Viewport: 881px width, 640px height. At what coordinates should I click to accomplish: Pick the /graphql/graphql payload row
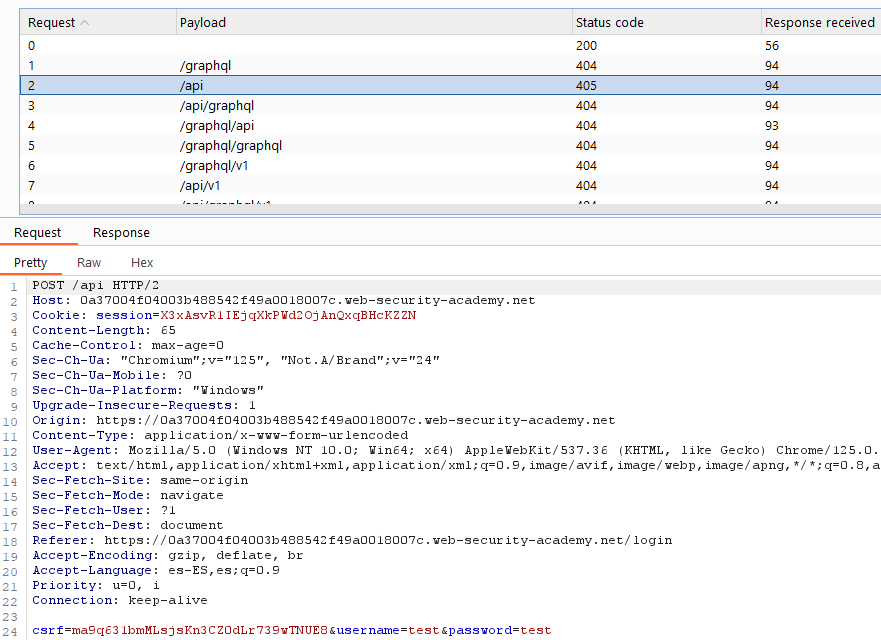(450, 146)
